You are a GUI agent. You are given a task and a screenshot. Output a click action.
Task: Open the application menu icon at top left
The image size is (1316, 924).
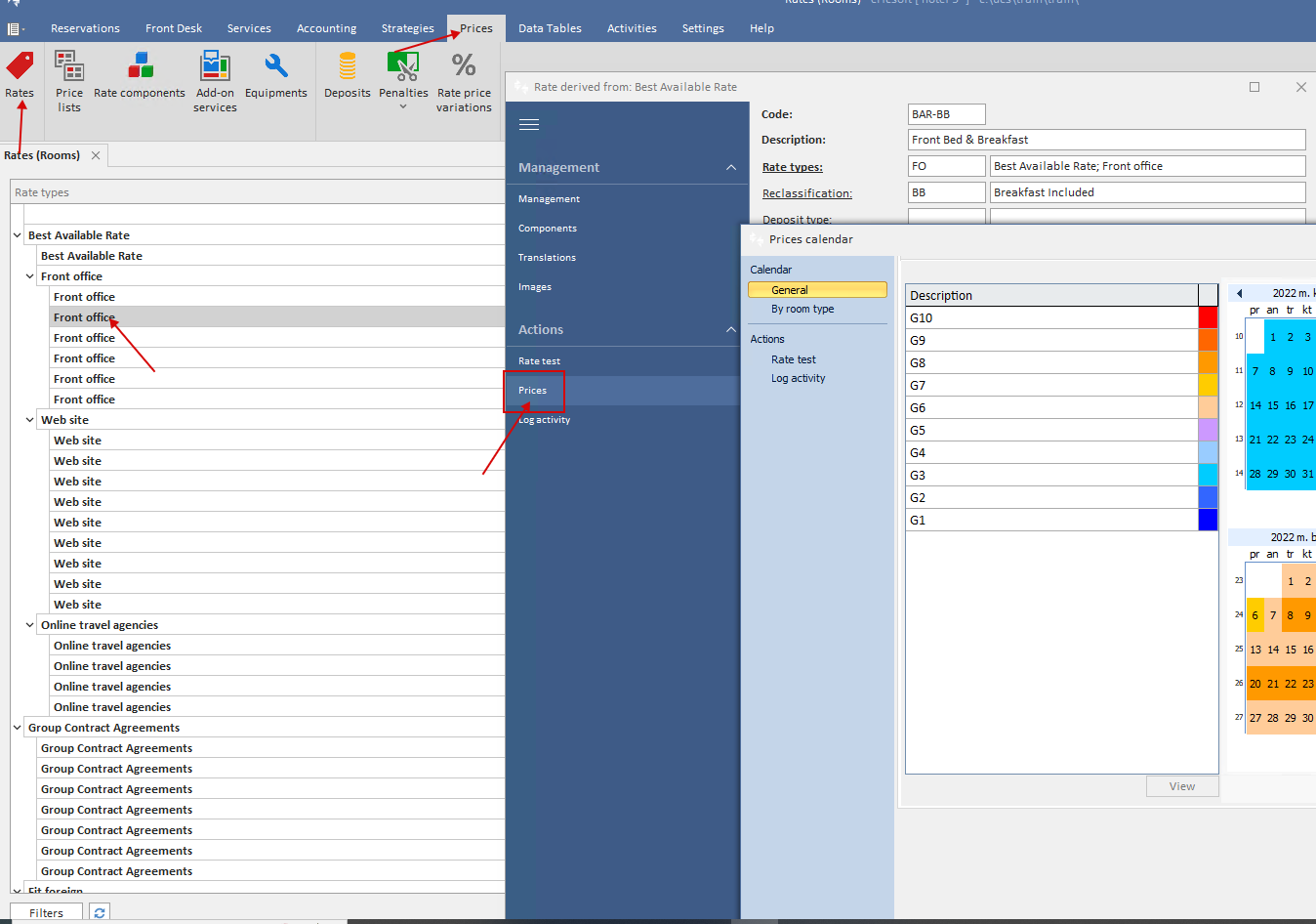(14, 28)
